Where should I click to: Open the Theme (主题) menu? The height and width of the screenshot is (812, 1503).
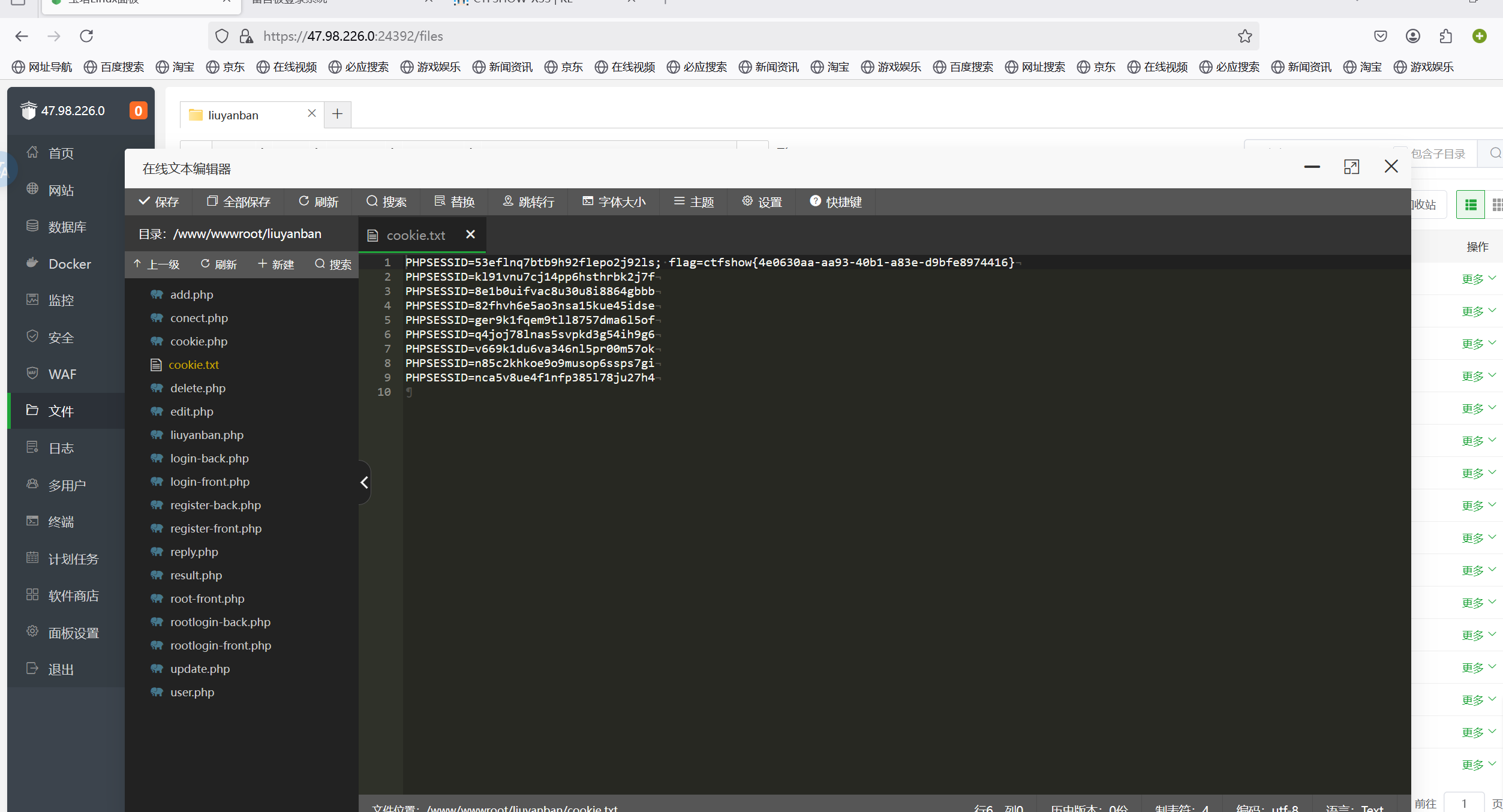coord(693,202)
